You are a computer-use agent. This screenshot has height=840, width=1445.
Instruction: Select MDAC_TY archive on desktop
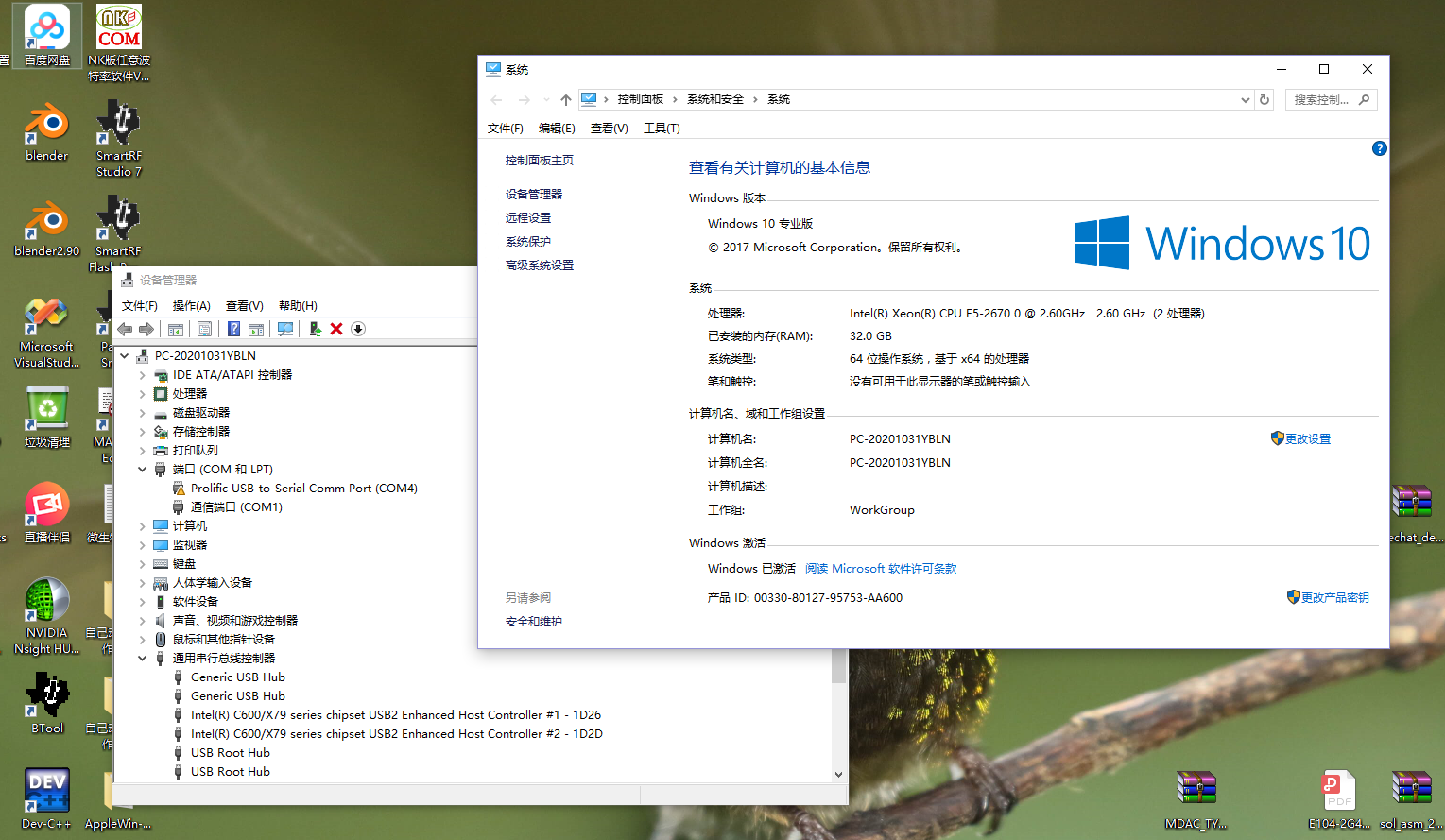tap(1196, 801)
